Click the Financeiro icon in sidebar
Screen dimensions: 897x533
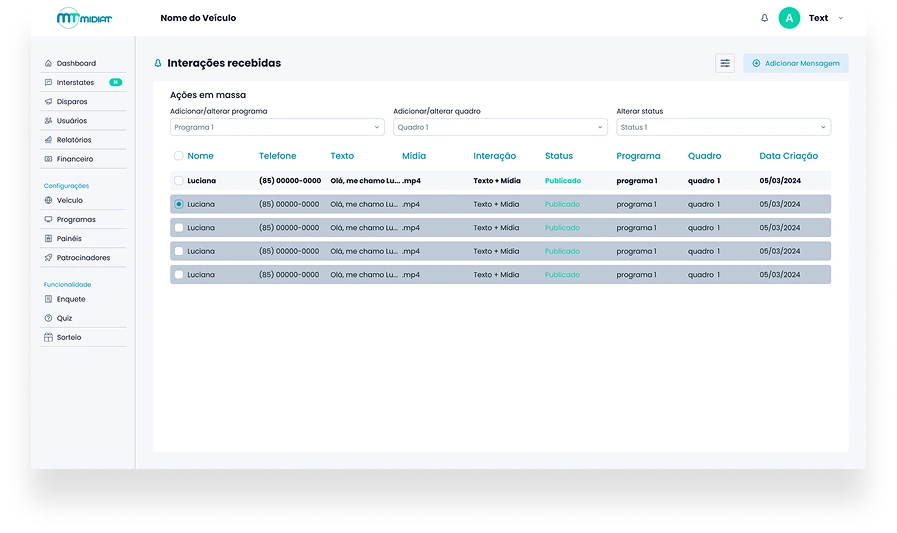tap(48, 159)
